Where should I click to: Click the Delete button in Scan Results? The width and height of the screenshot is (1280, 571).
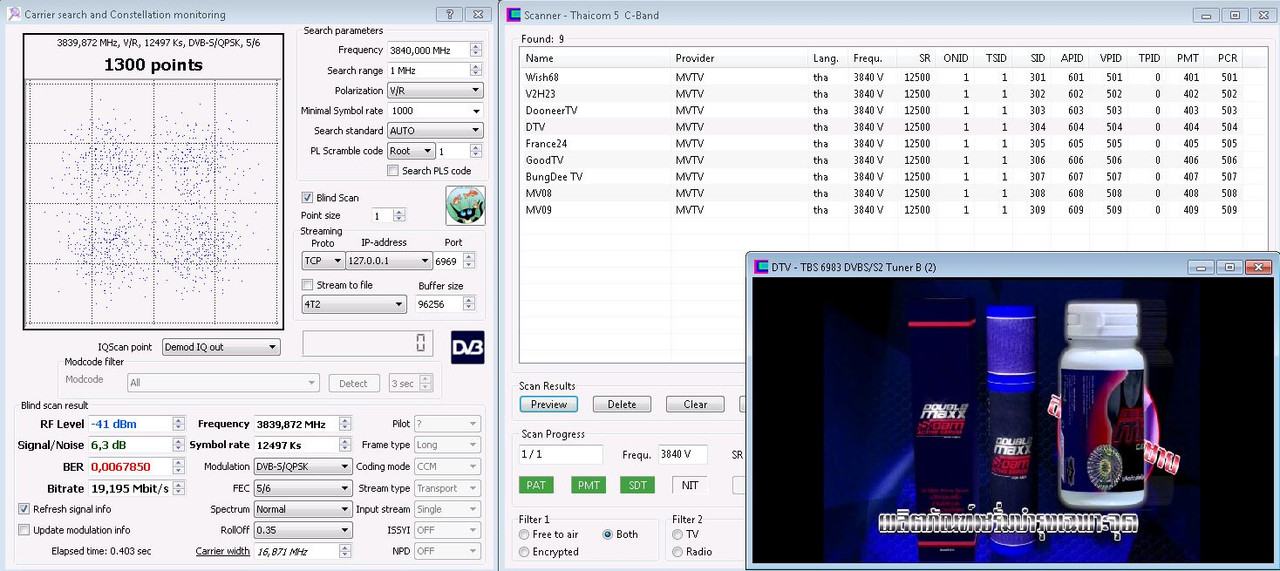coord(622,405)
